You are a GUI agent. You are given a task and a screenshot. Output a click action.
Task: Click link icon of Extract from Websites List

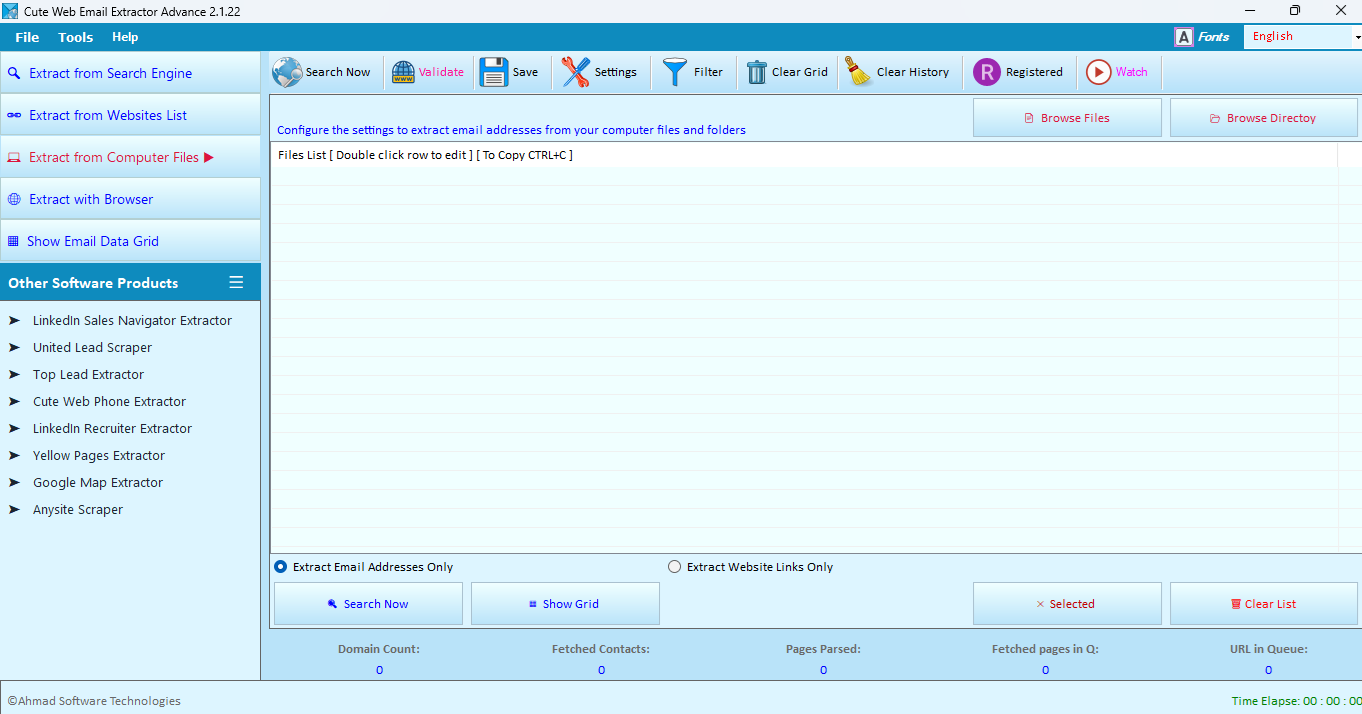[14, 115]
